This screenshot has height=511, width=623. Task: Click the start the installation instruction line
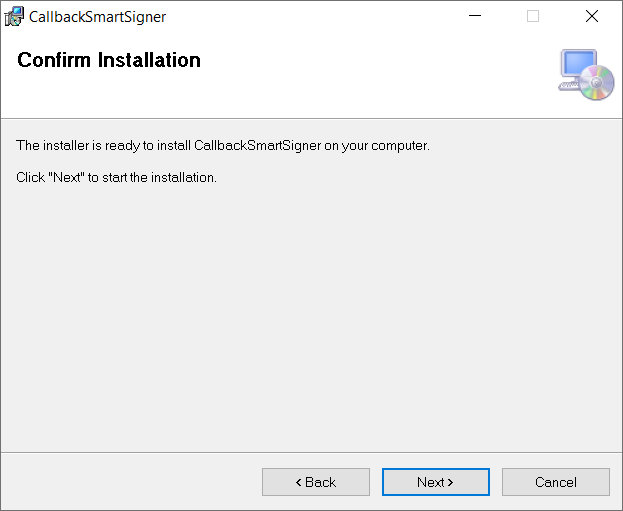116,177
